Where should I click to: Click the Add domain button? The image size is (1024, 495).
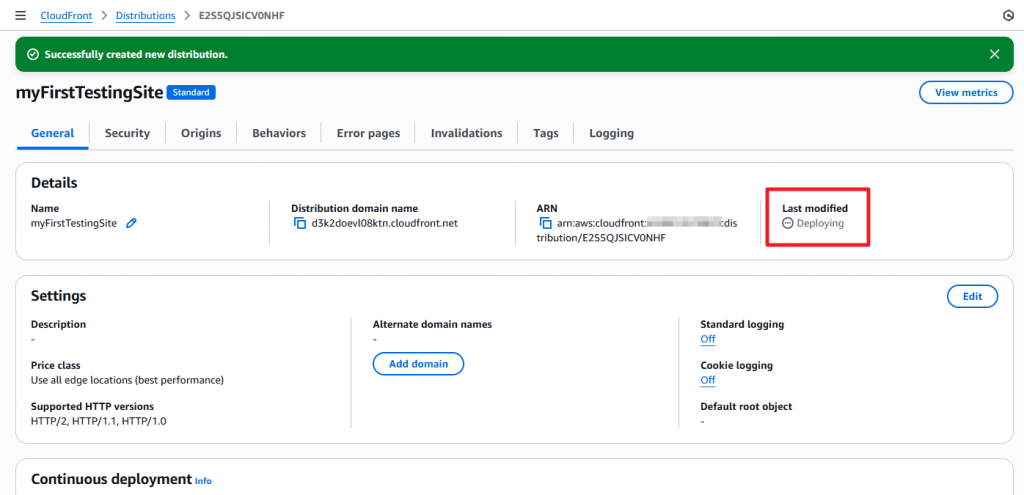[x=418, y=364]
